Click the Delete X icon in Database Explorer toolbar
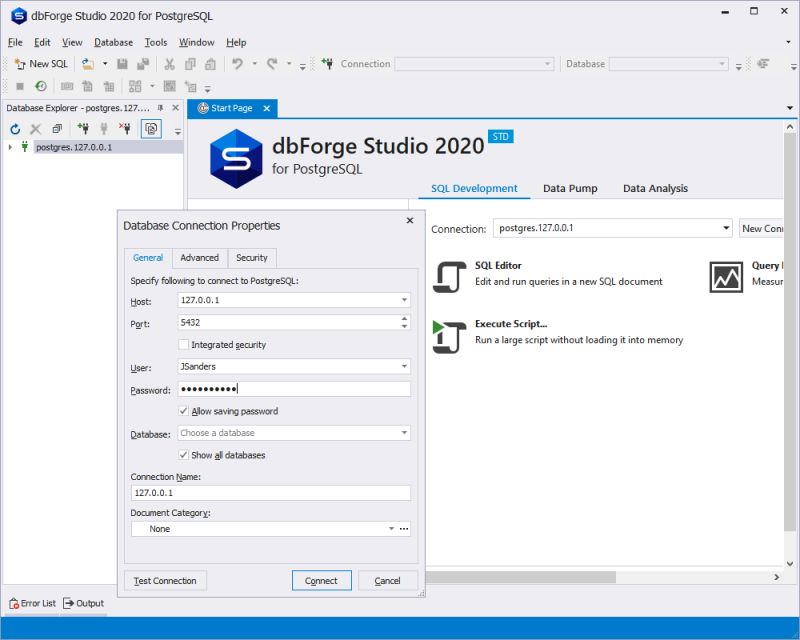This screenshot has height=640, width=800. click(35, 129)
